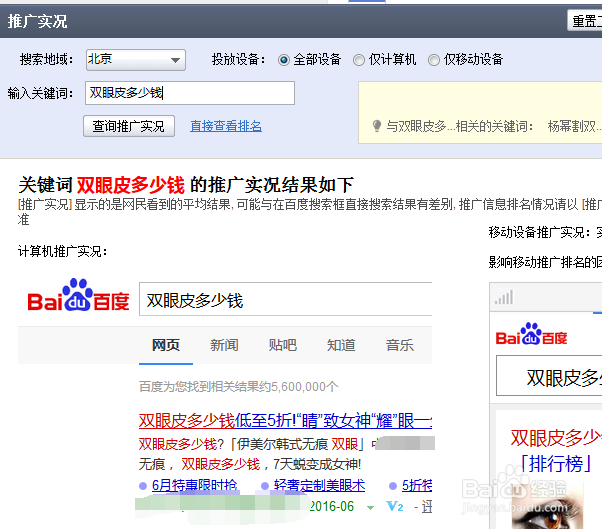The image size is (602, 529).
Task: Click the result count text 5,600,000个
Action: (x=305, y=387)
